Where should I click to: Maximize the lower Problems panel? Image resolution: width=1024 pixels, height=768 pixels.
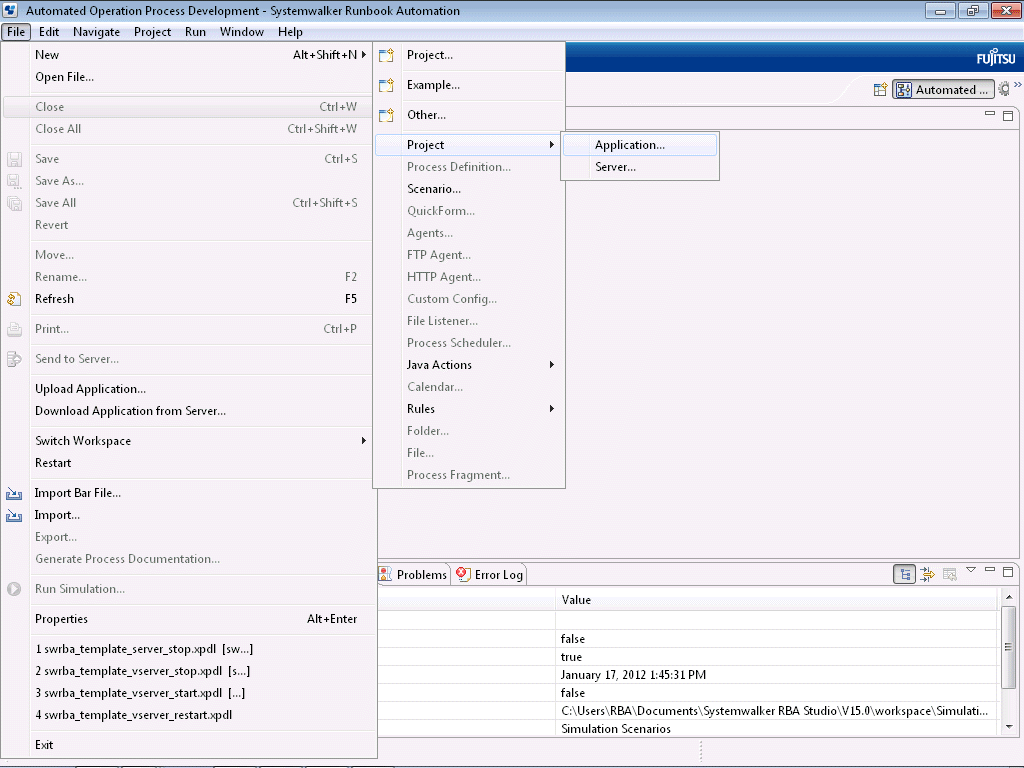1008,572
